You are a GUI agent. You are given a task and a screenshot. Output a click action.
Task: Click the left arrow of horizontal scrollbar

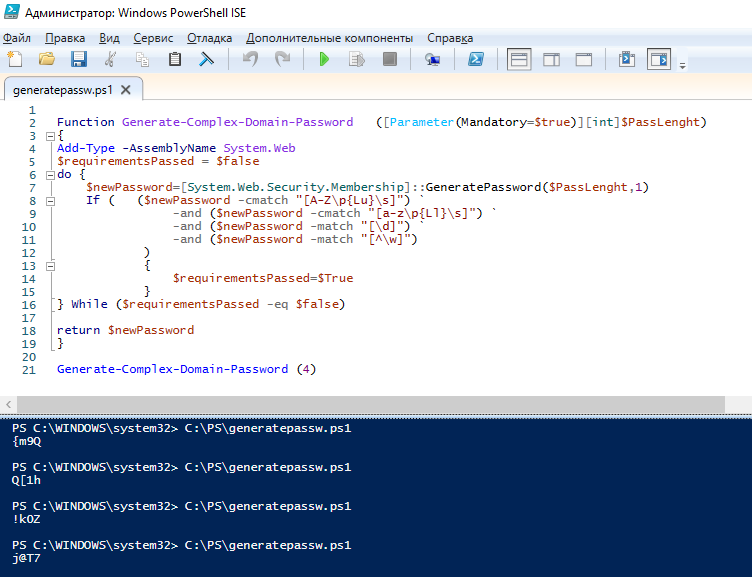[x=8, y=404]
